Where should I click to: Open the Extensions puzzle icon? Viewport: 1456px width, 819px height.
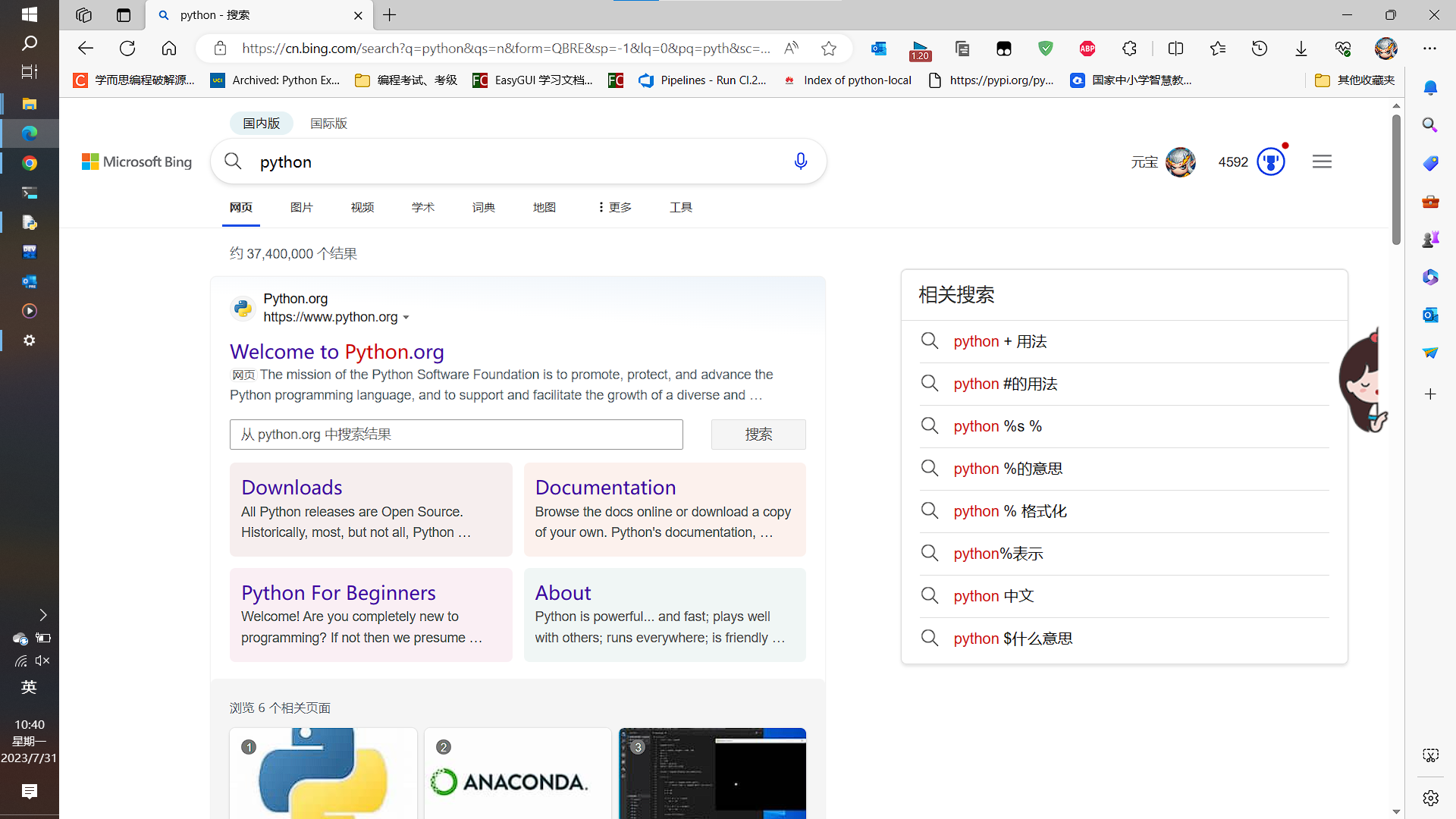(x=1129, y=49)
